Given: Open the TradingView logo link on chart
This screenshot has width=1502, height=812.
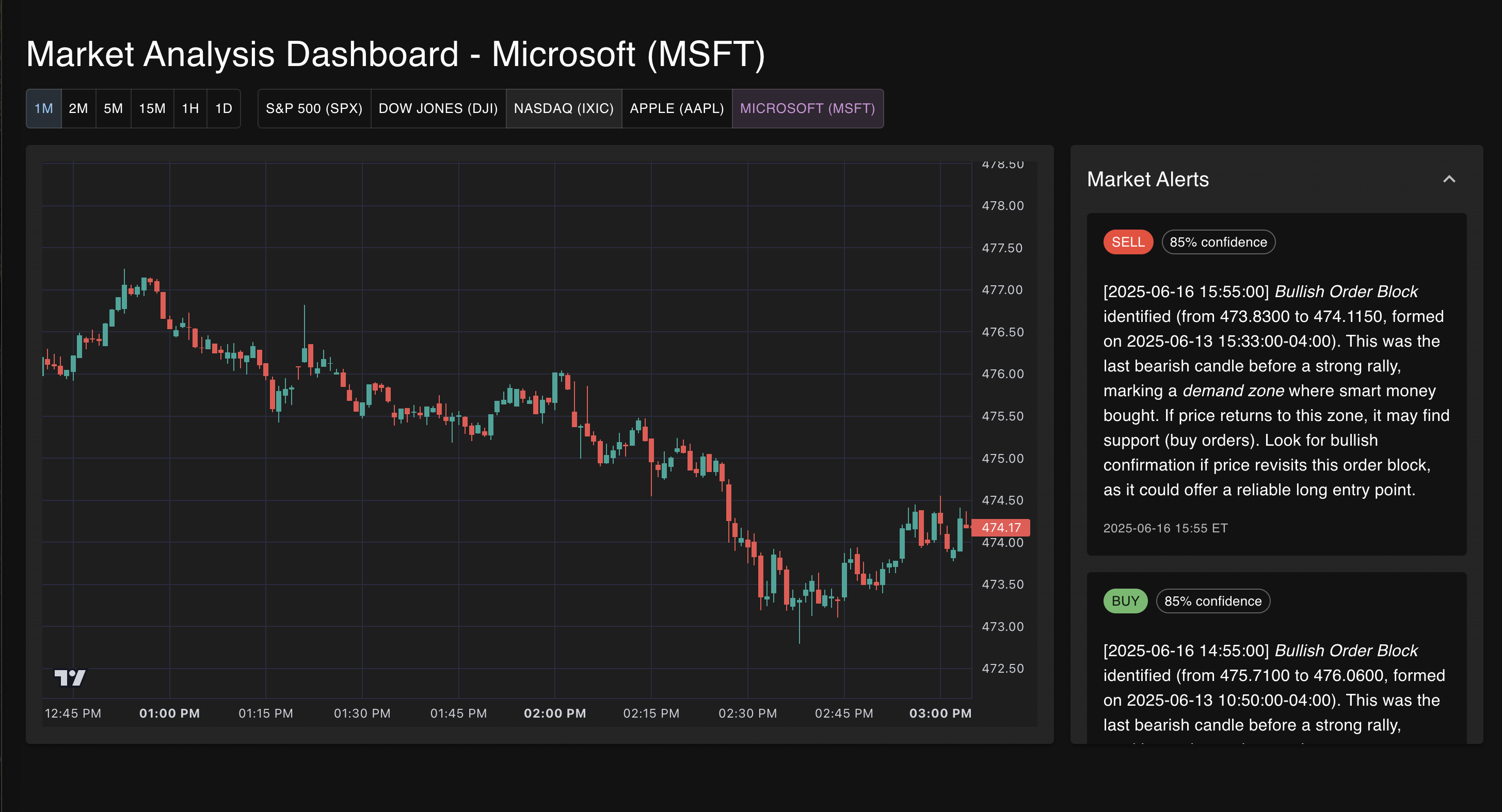Looking at the screenshot, I should [x=70, y=677].
